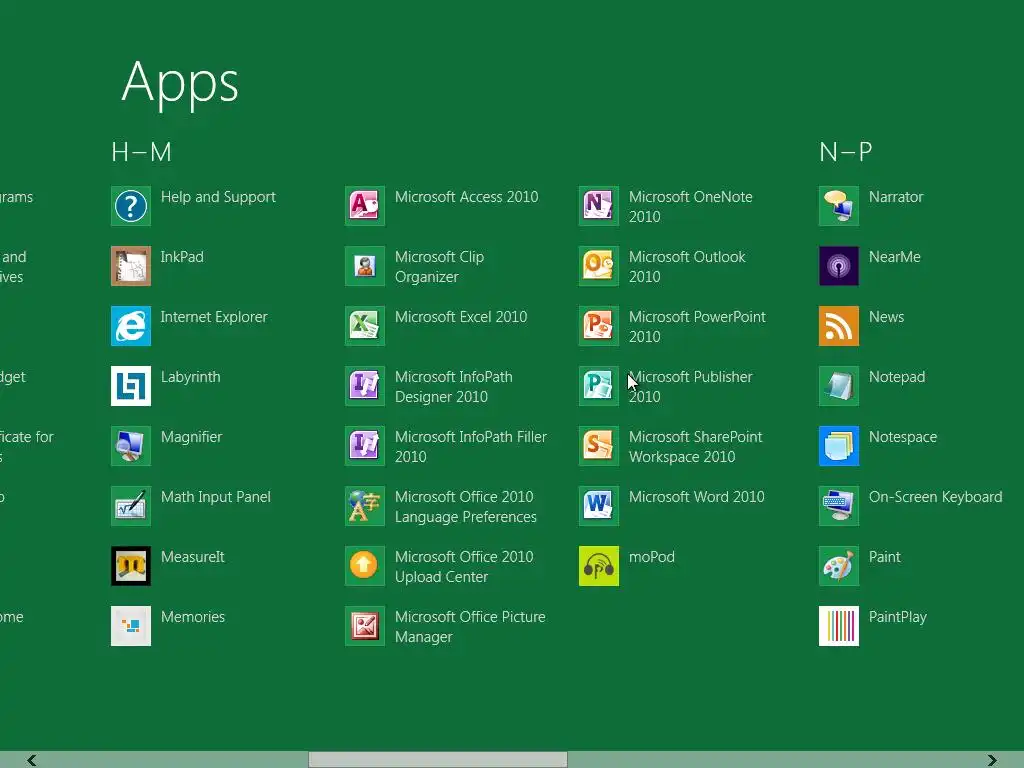Launch Office Picture Manager icon
Image resolution: width=1024 pixels, height=768 pixels.
point(364,626)
